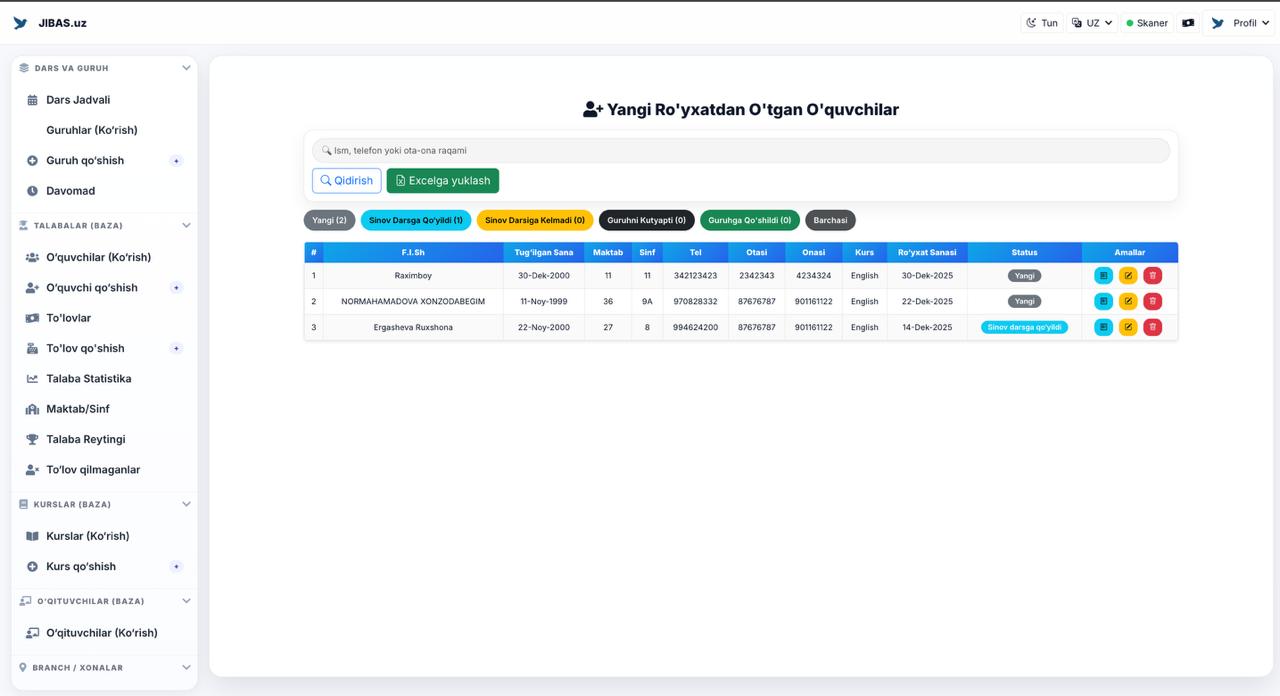Click the Qidirish search button
1280x696 pixels.
pyautogui.click(x=346, y=181)
